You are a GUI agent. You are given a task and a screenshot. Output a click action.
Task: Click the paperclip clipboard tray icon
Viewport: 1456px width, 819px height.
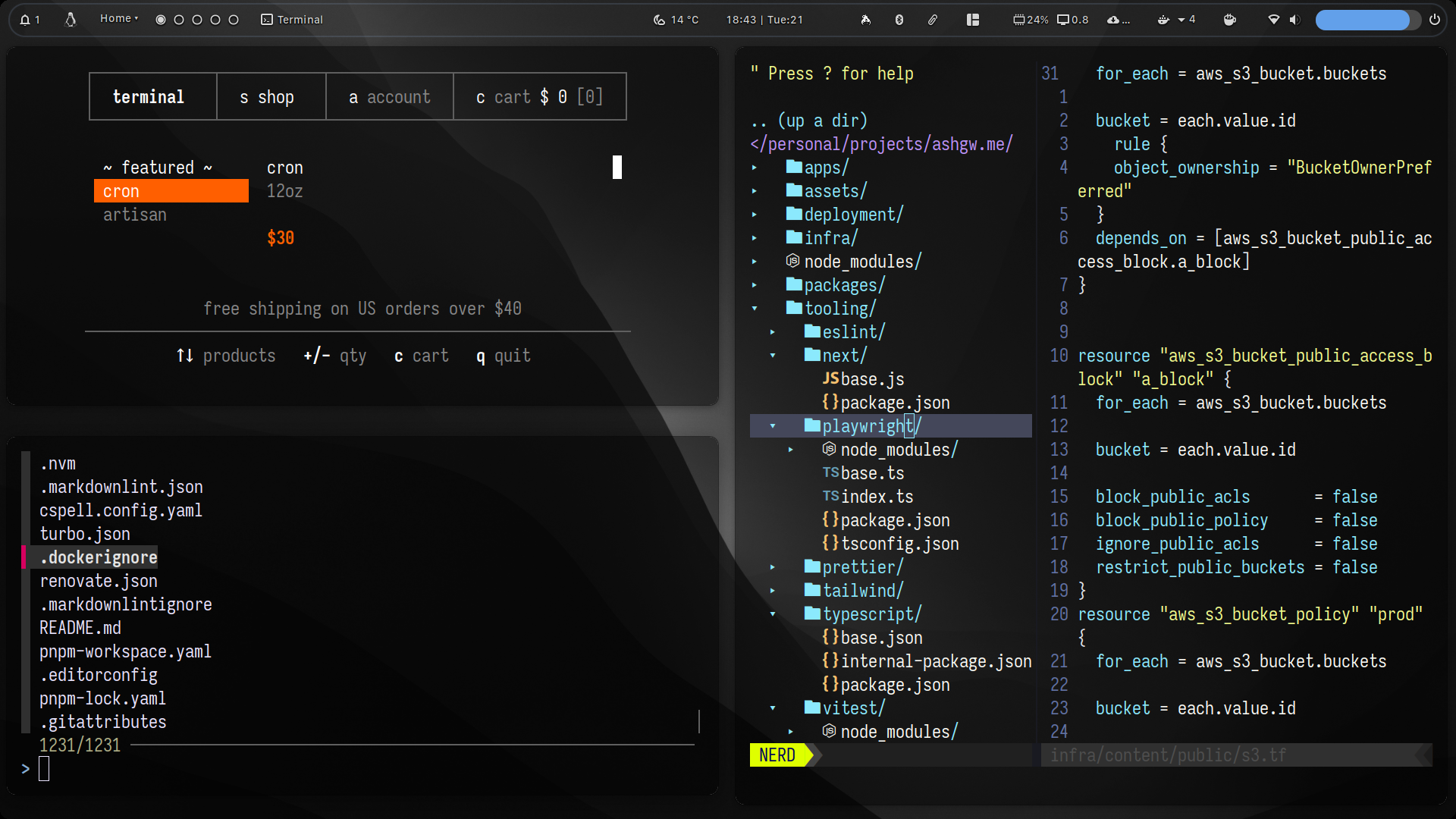click(933, 20)
